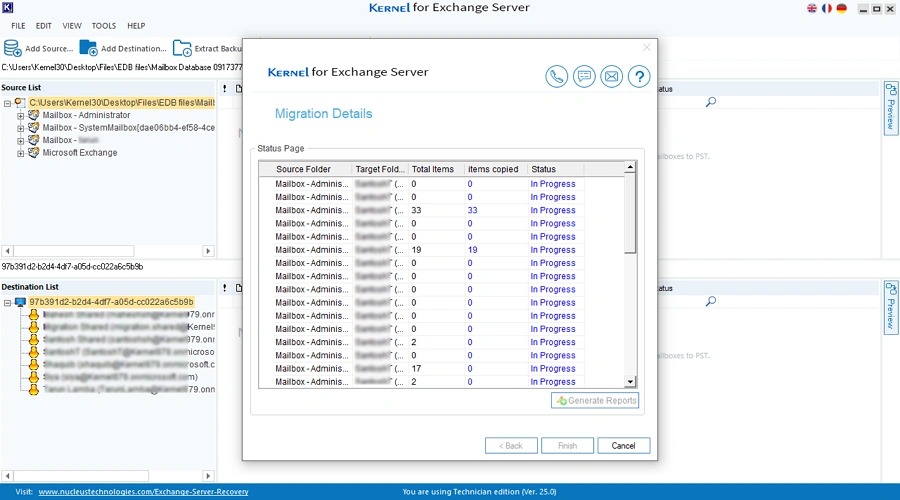
Task: Click the Target Folder column header
Action: pyautogui.click(x=379, y=169)
